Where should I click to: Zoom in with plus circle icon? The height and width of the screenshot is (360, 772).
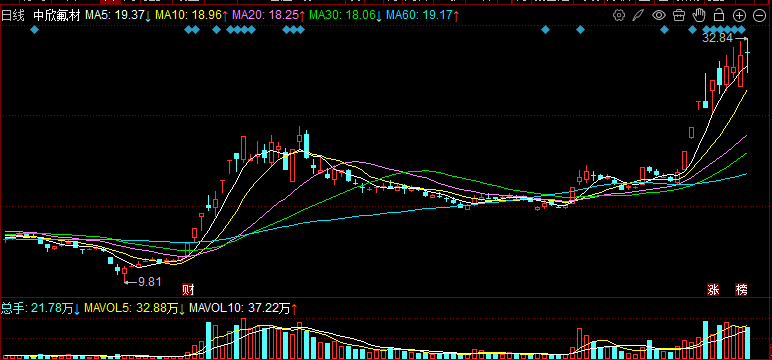click(x=739, y=15)
